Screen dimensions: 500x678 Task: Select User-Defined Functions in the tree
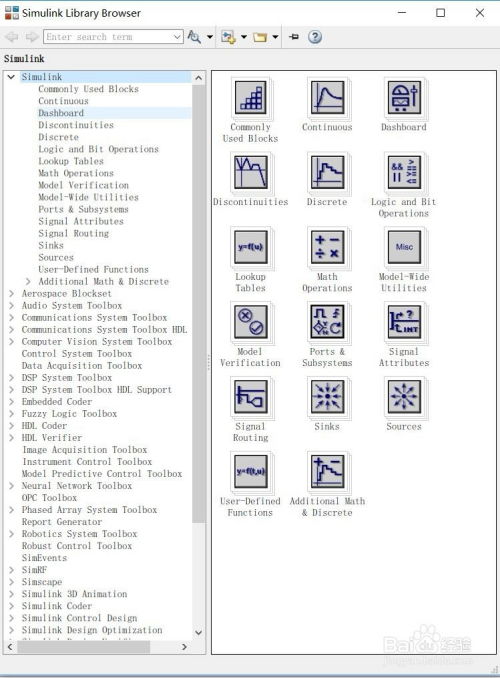click(93, 269)
